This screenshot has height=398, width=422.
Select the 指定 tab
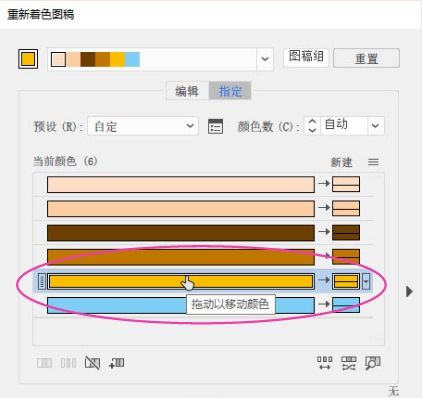coord(230,91)
